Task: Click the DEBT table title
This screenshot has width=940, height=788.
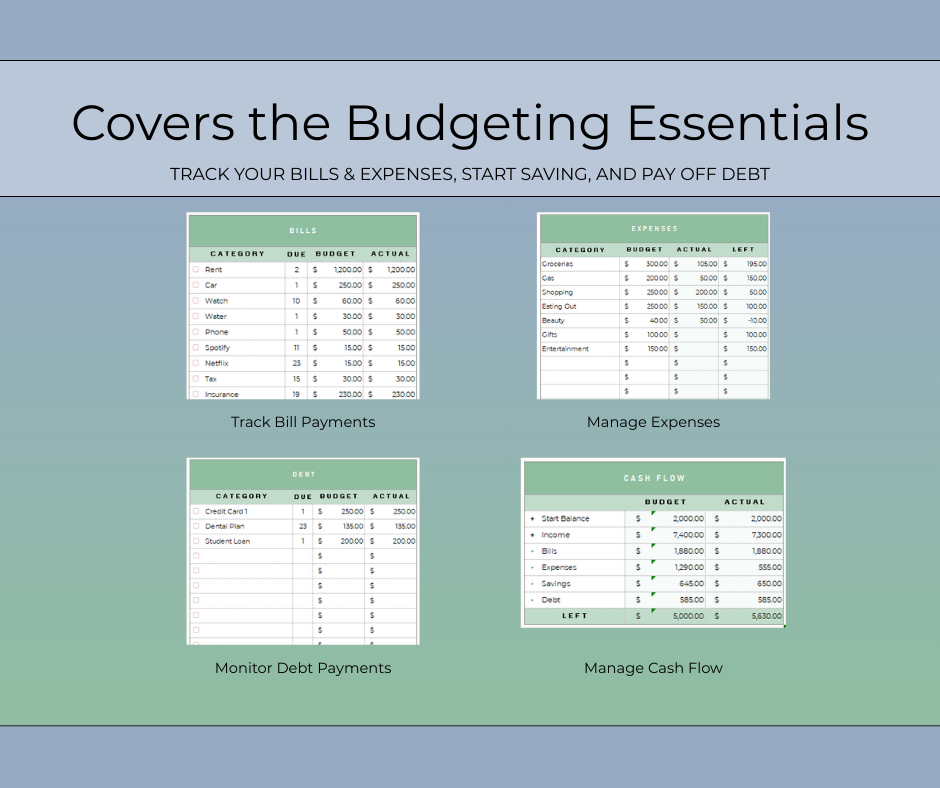Action: pos(303,474)
